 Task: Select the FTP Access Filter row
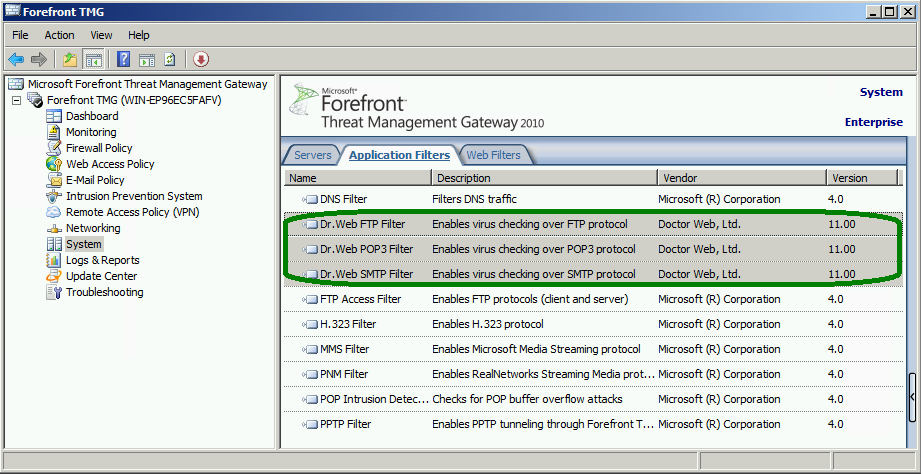click(593, 299)
